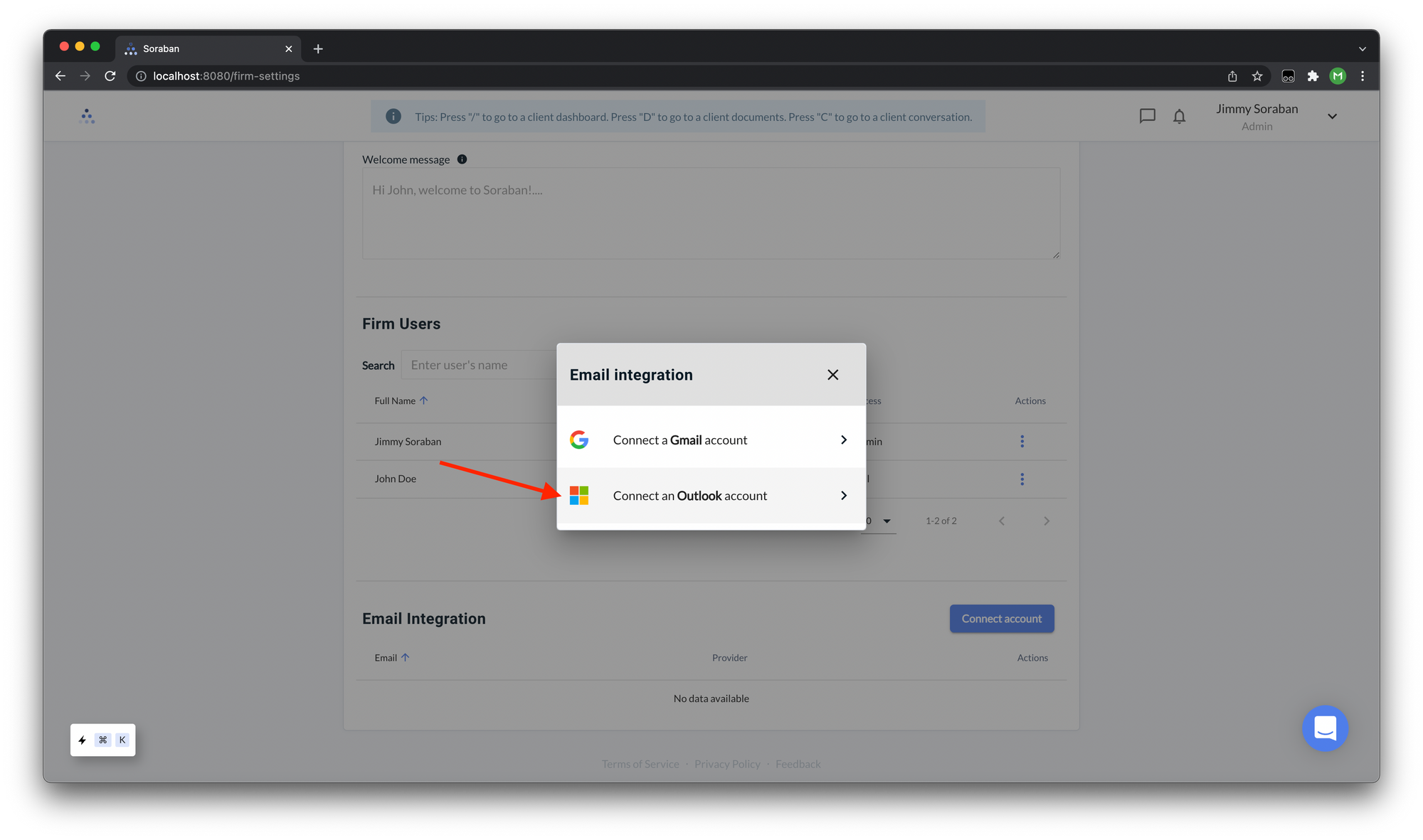
Task: Click the Connect account button
Action: (1001, 619)
